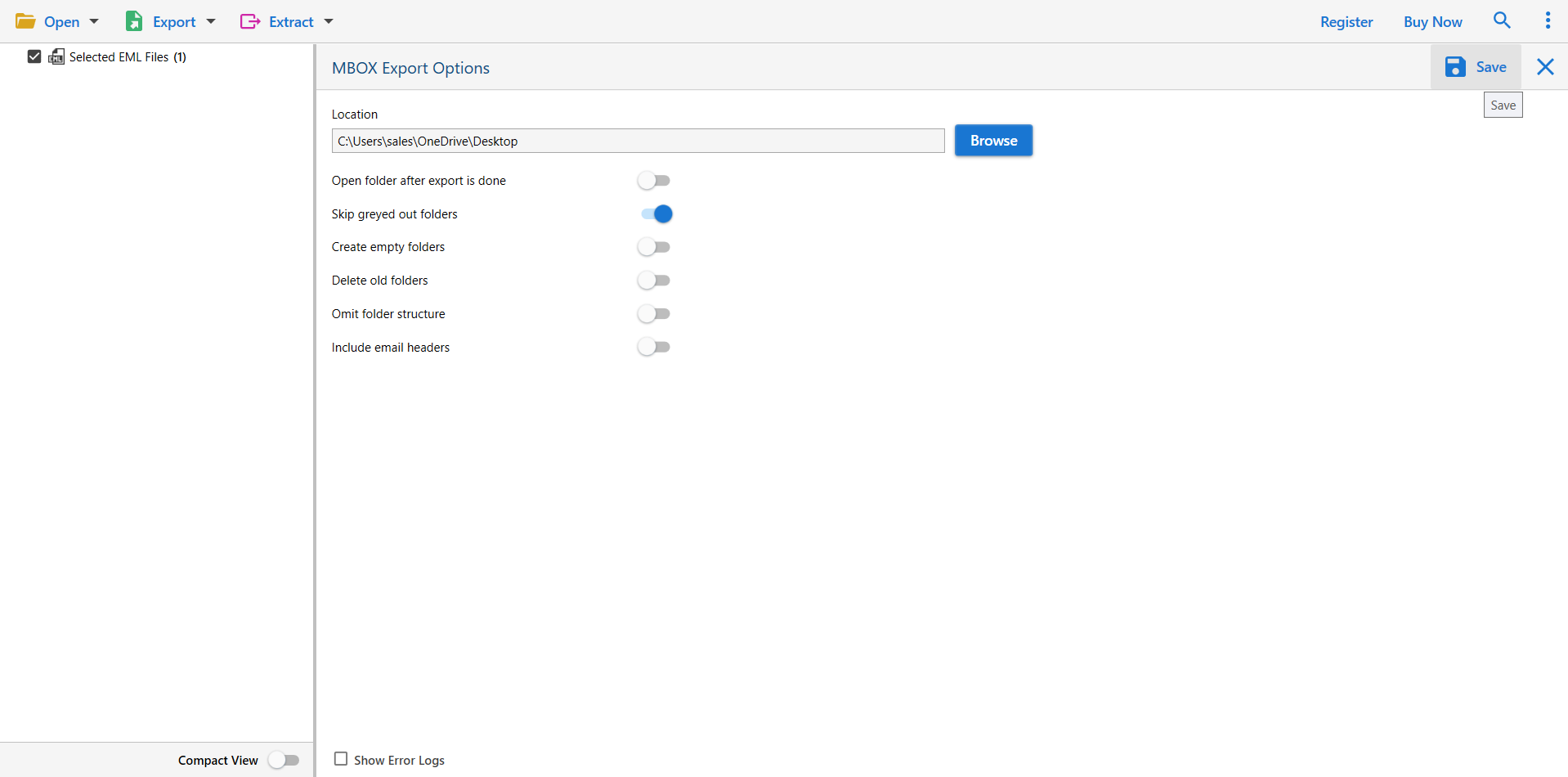Select Selected EML Files tree item
Image resolution: width=1568 pixels, height=777 pixels.
(128, 57)
